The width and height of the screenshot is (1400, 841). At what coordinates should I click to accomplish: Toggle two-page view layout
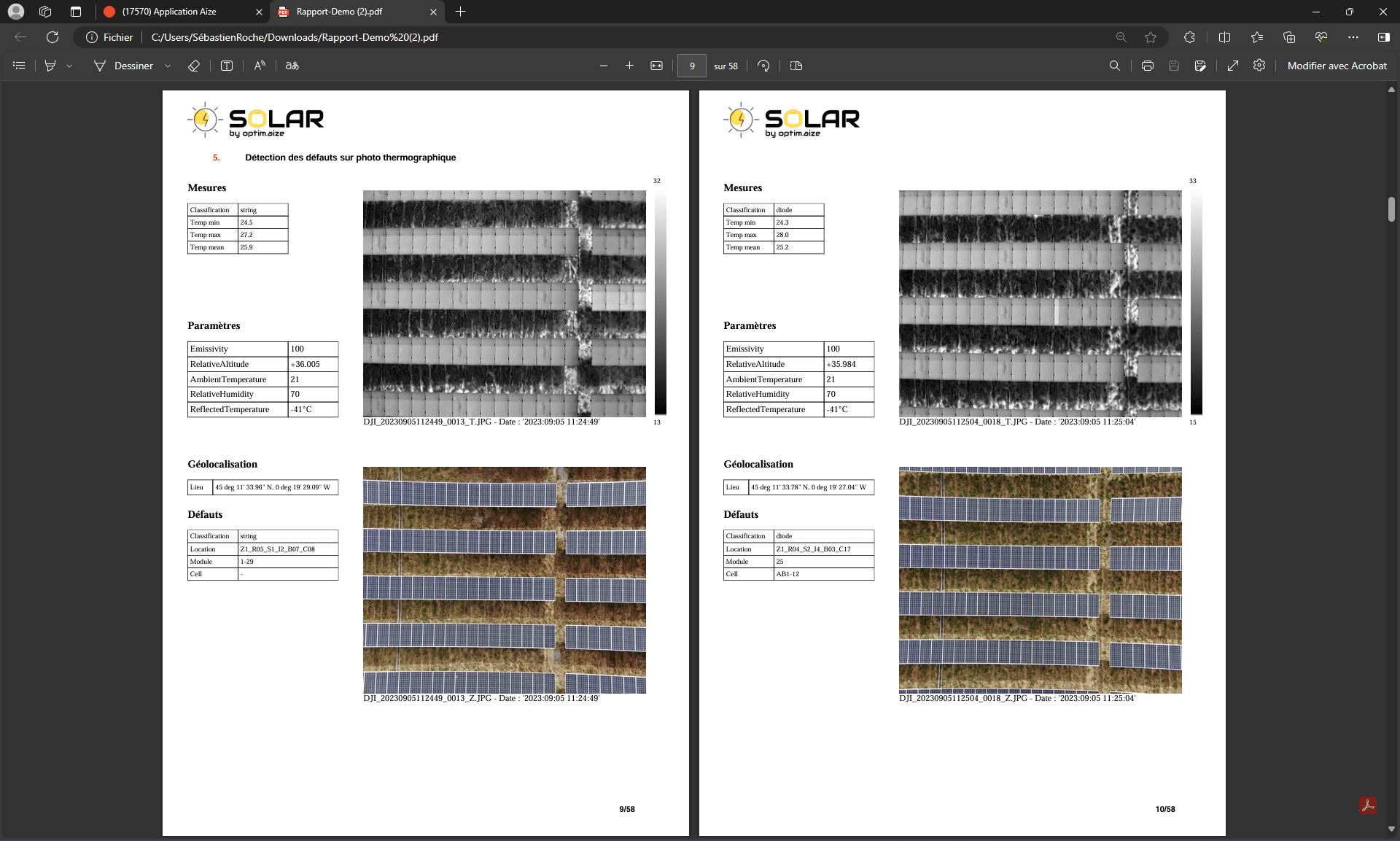click(x=796, y=66)
